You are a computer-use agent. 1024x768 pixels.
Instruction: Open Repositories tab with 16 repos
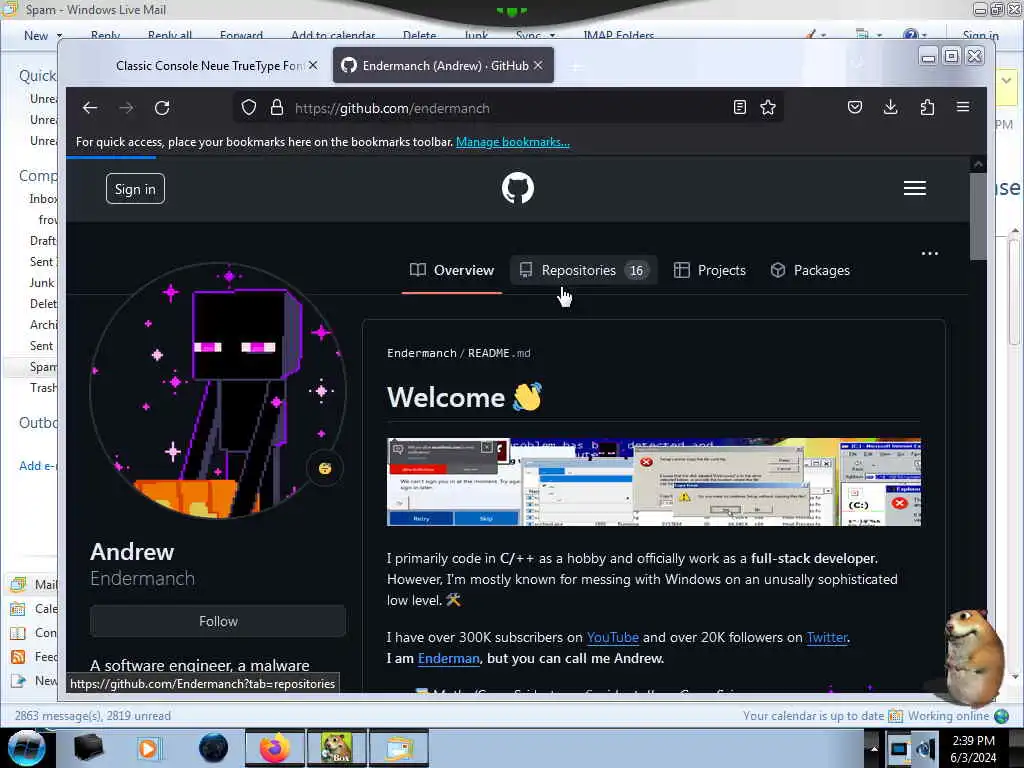point(583,270)
